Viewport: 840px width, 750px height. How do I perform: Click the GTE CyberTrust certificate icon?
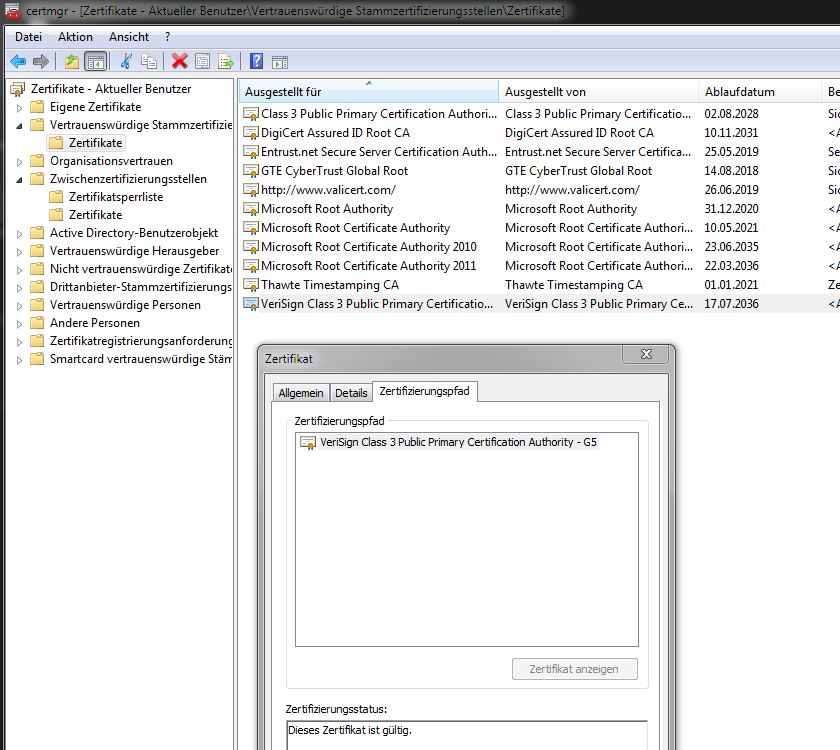(251, 171)
